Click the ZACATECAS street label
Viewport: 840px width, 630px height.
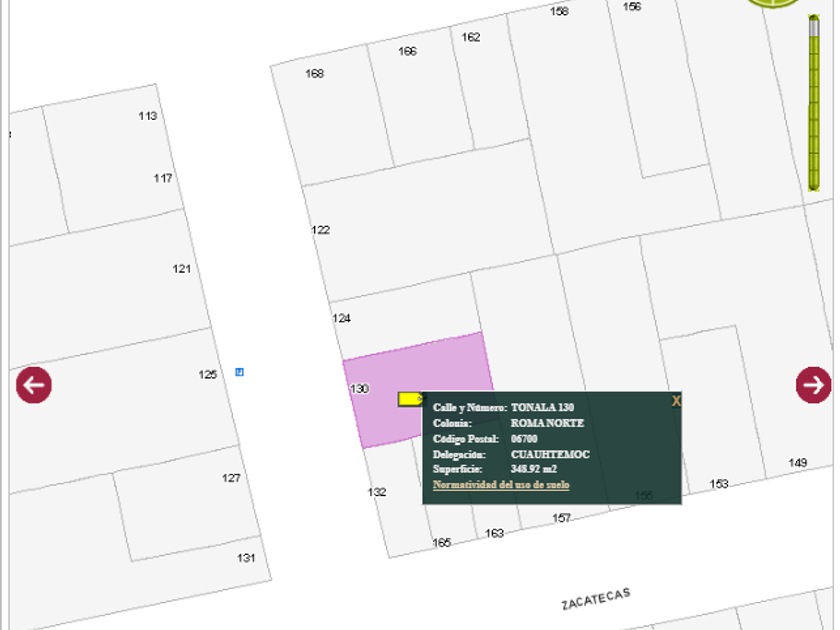pyautogui.click(x=596, y=599)
